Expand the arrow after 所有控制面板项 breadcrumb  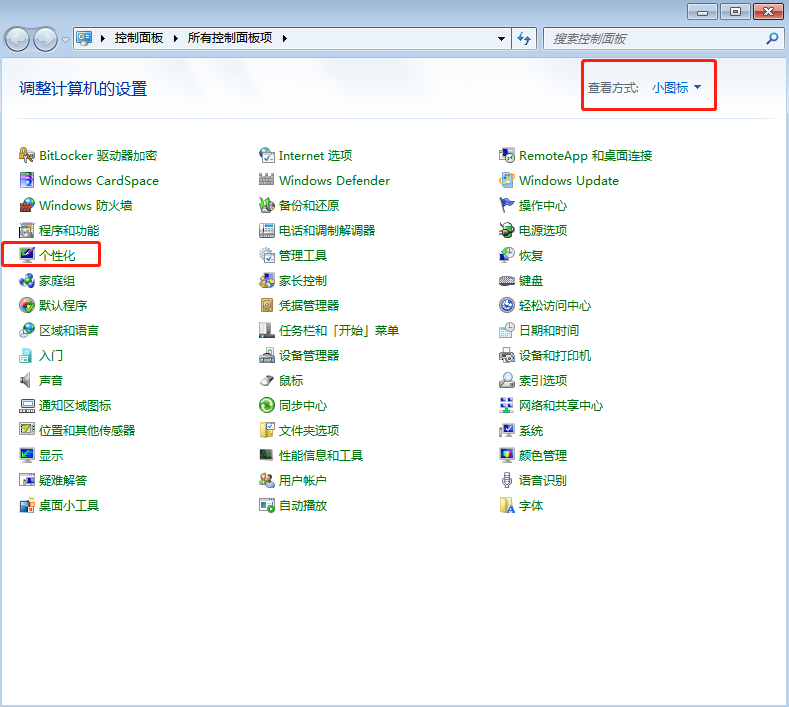283,39
